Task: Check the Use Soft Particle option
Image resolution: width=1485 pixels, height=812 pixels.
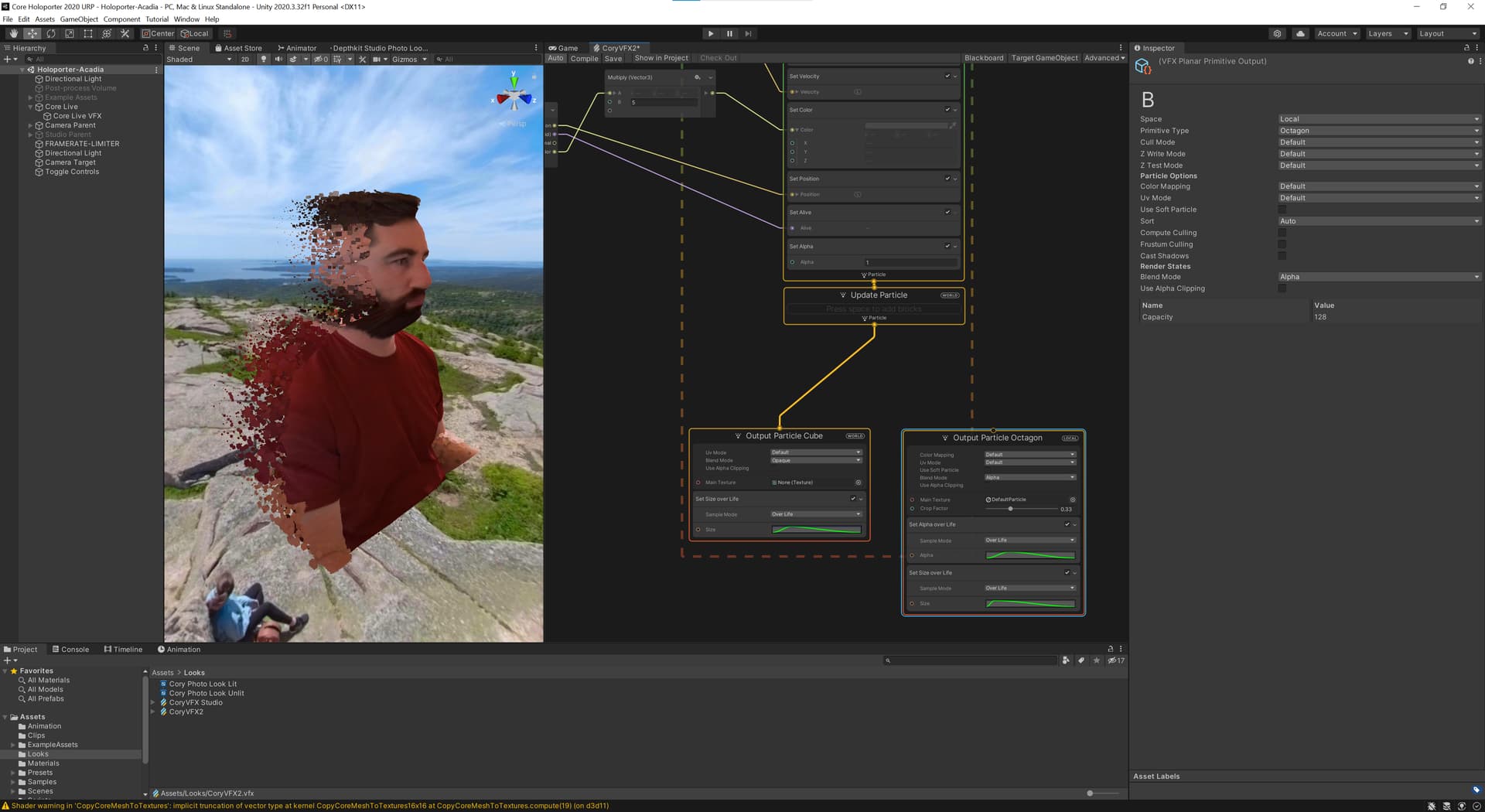Action: 1282,210
